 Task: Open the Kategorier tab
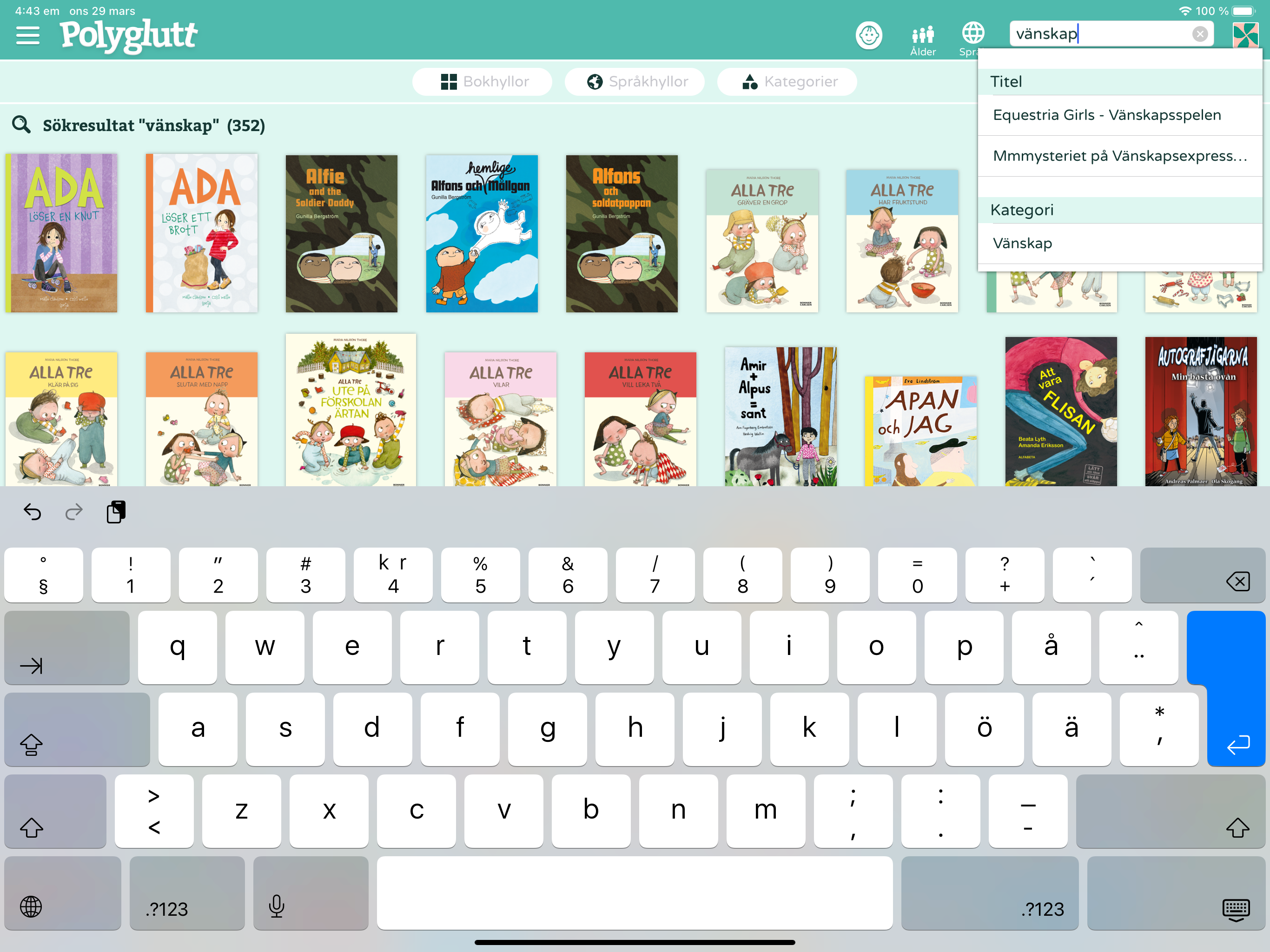click(x=788, y=81)
